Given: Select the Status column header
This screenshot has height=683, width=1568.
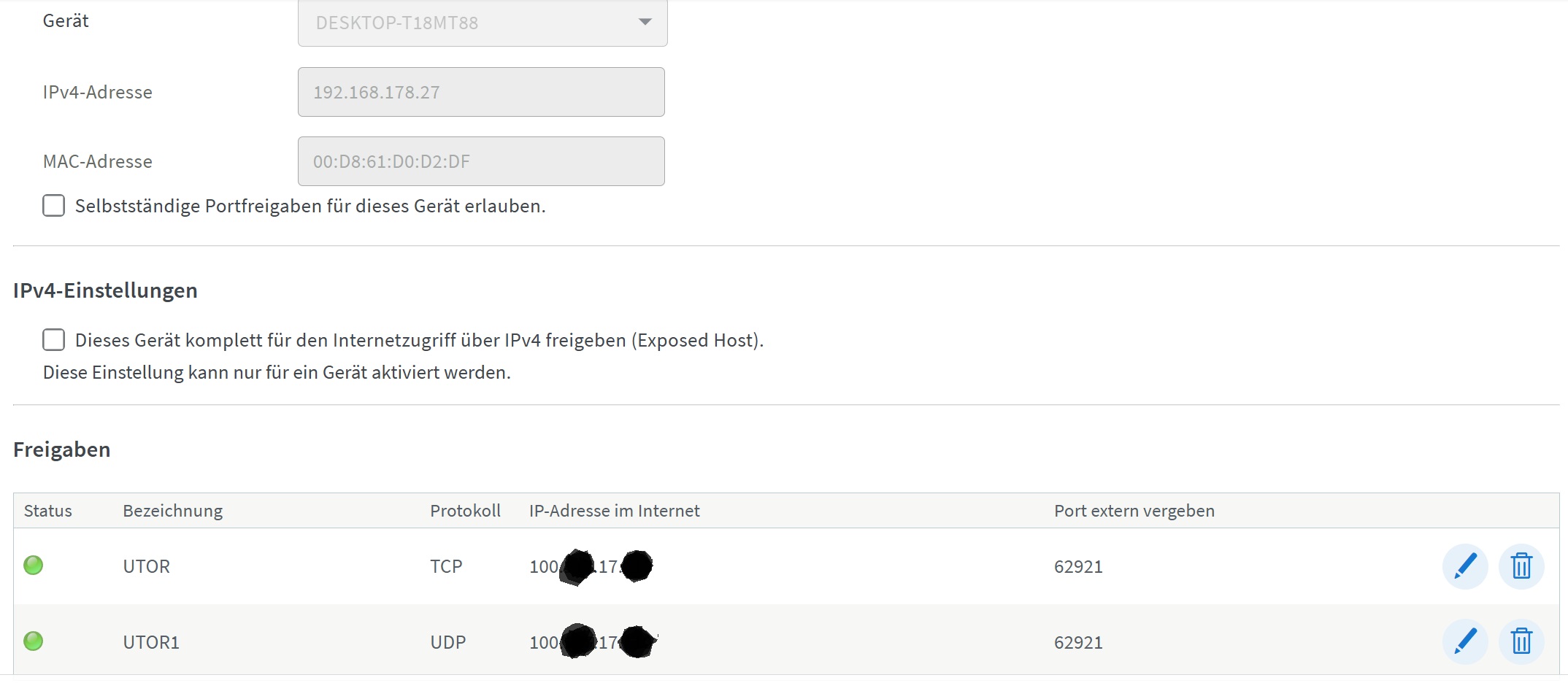Looking at the screenshot, I should (x=47, y=511).
